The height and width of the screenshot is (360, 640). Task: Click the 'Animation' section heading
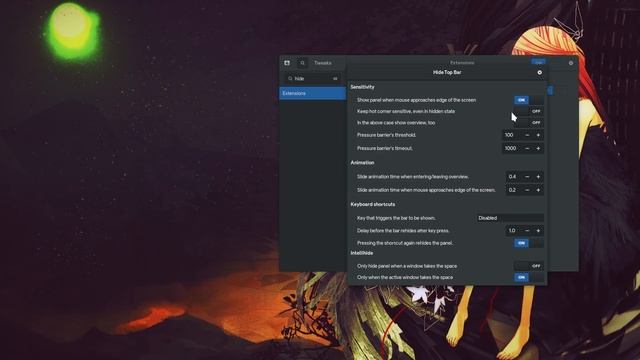(x=362, y=162)
